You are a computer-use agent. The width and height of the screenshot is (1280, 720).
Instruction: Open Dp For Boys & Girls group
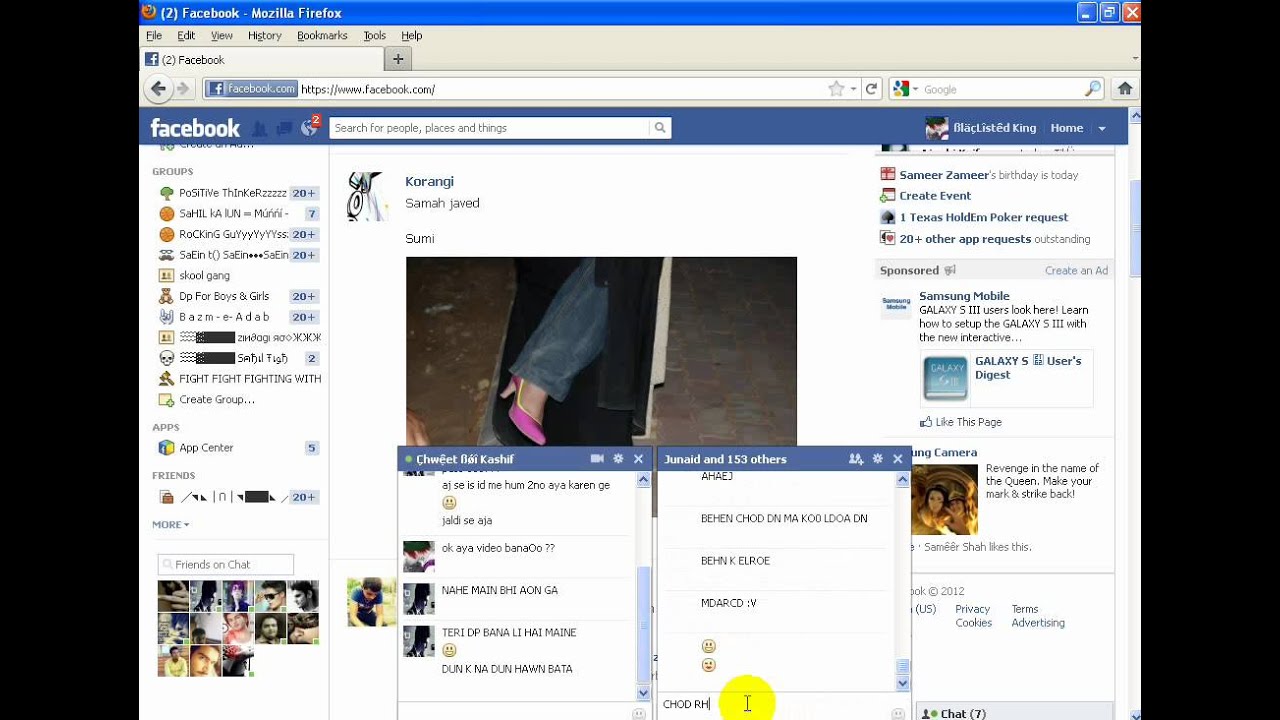pos(224,296)
